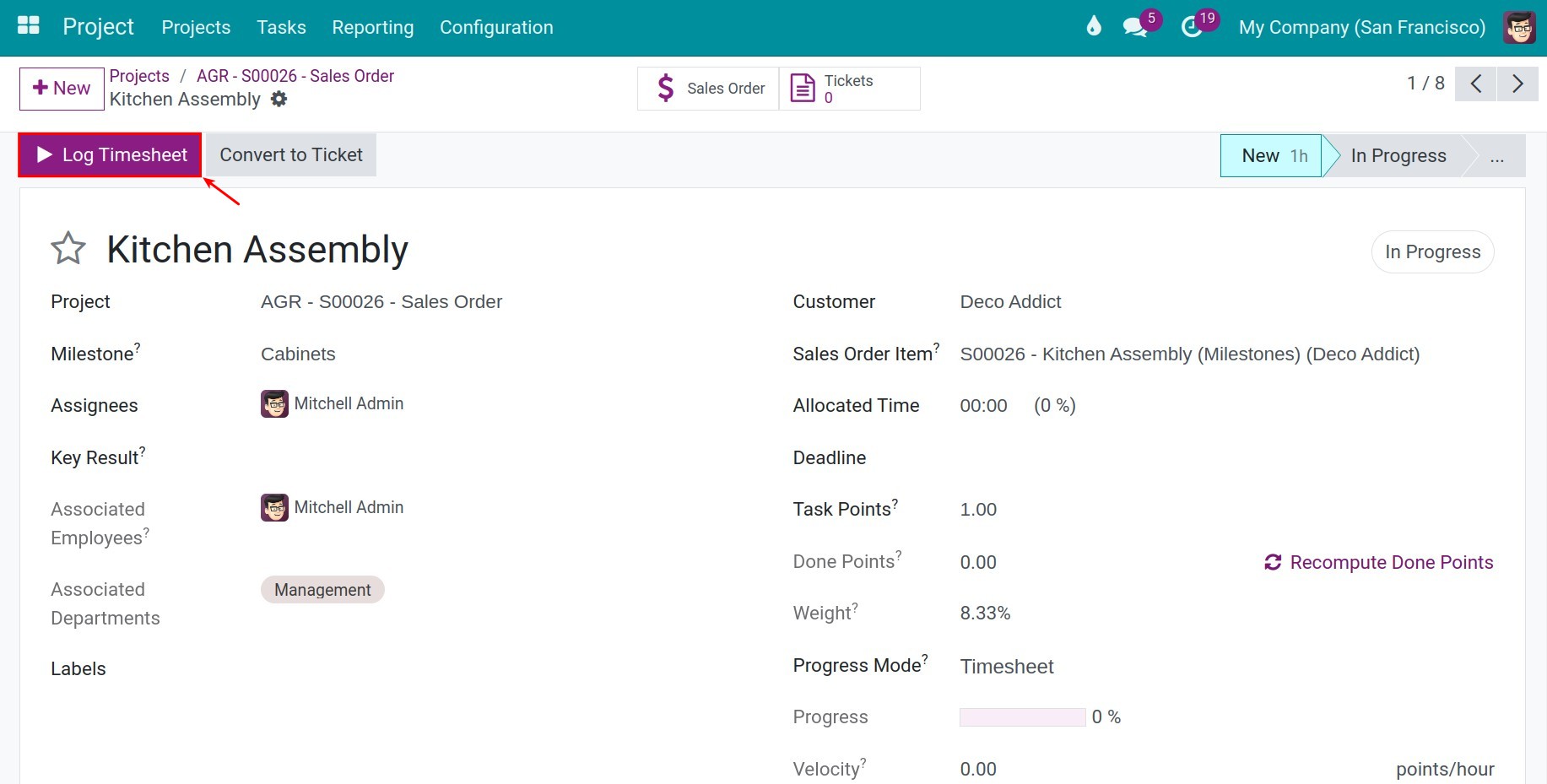
Task: Open the gear actions menu next to Kitchen Assembly
Action: coord(279,100)
